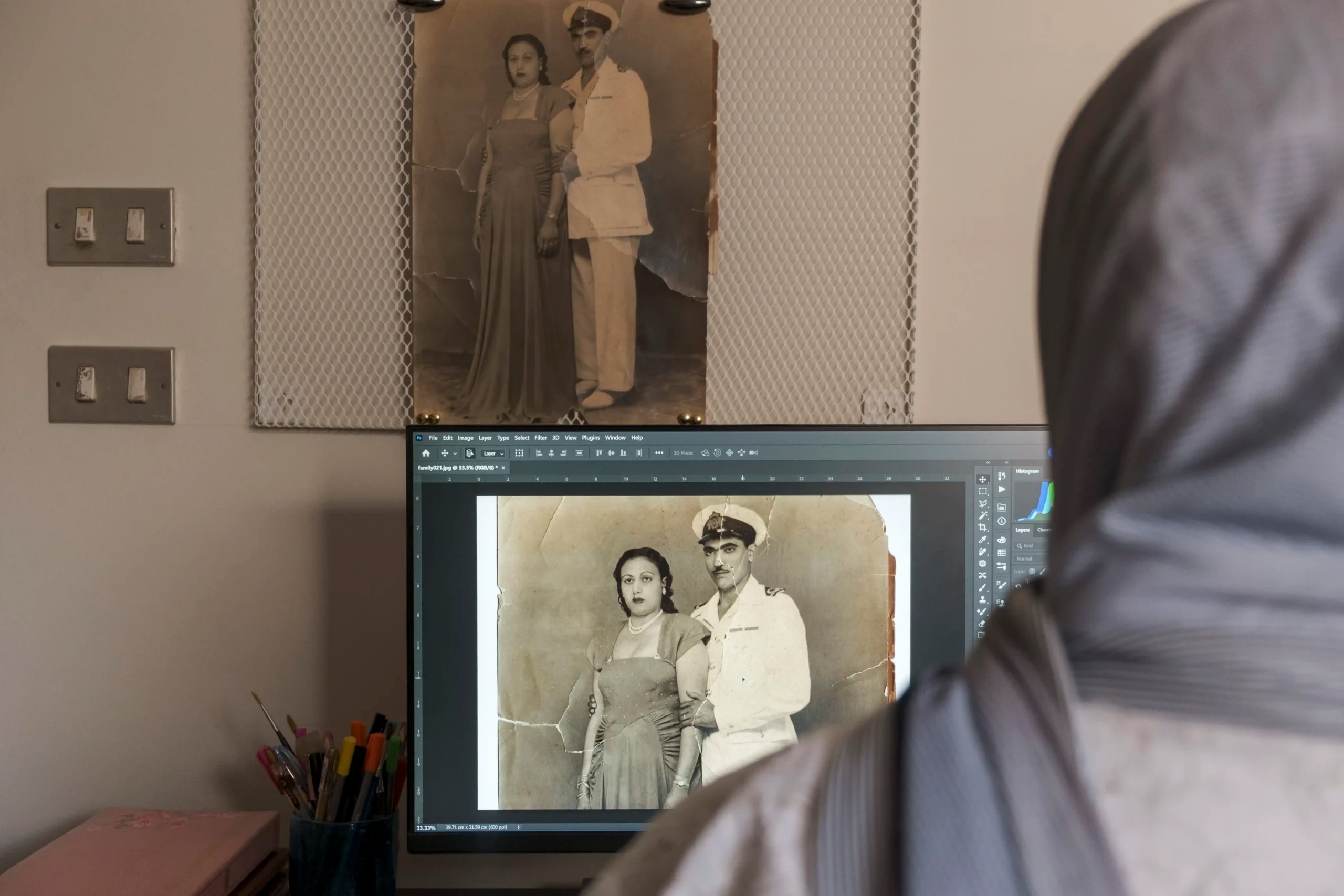Screen dimensions: 1344x896
Task: Select the Rectangular Marquee tool
Action: pos(982,491)
